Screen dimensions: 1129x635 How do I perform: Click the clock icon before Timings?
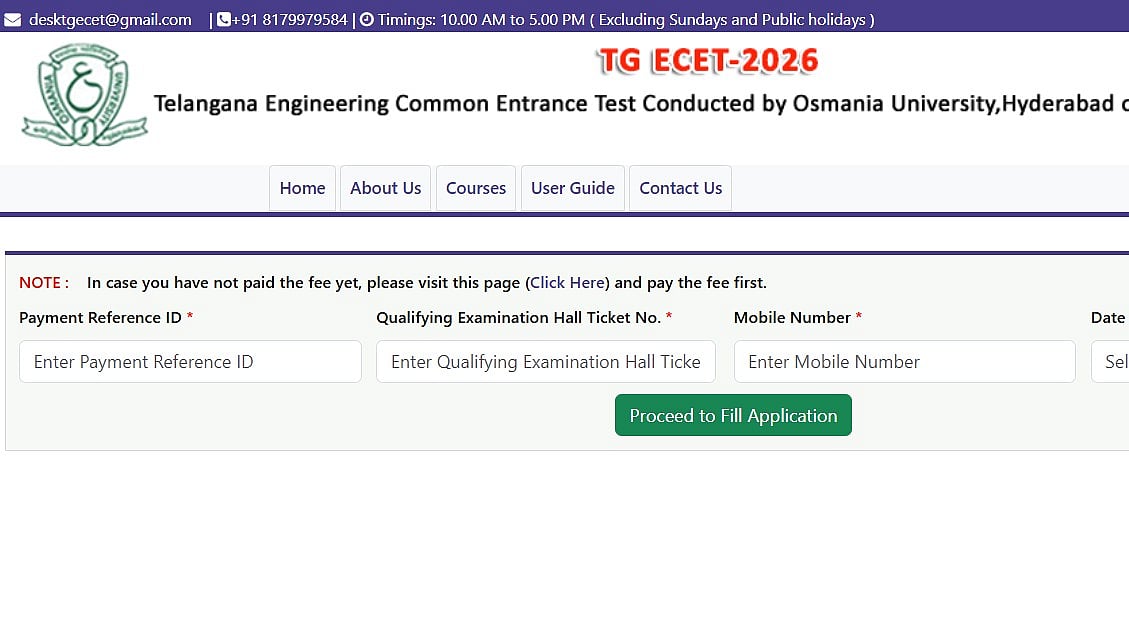click(366, 20)
